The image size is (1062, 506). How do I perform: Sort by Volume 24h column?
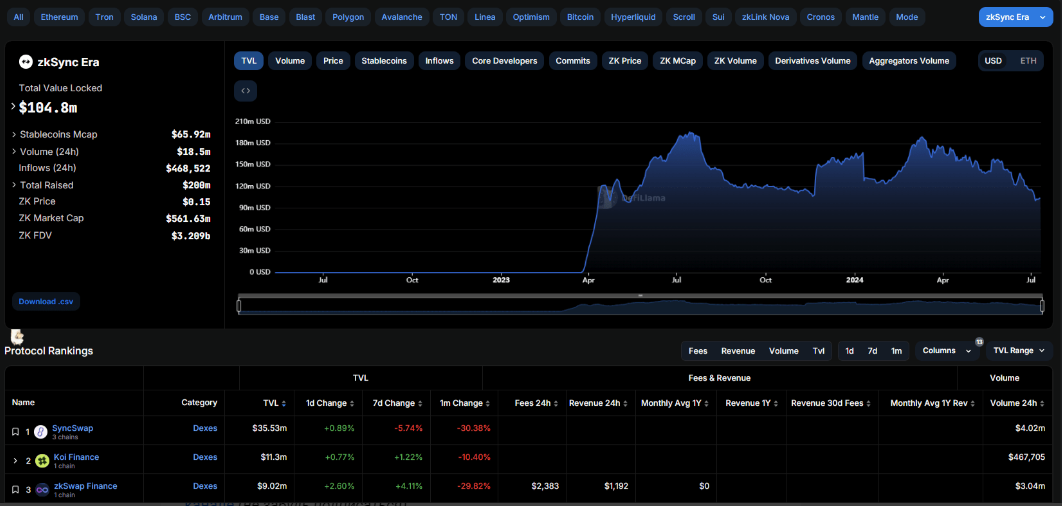click(x=1042, y=403)
